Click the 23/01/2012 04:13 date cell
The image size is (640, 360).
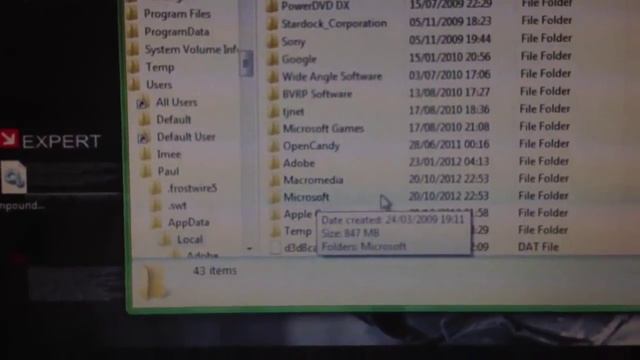(x=449, y=162)
